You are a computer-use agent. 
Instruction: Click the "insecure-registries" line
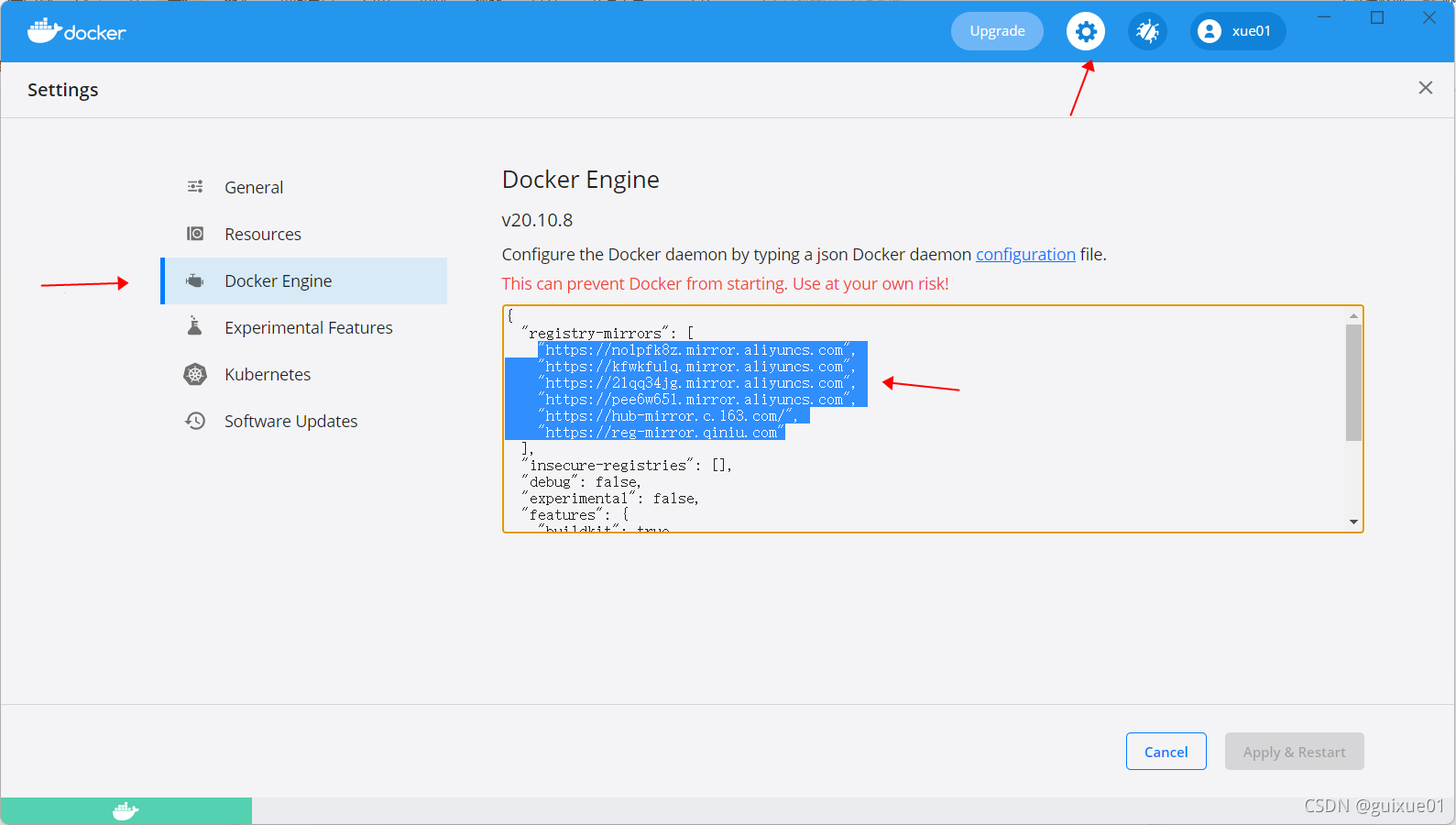(x=627, y=466)
